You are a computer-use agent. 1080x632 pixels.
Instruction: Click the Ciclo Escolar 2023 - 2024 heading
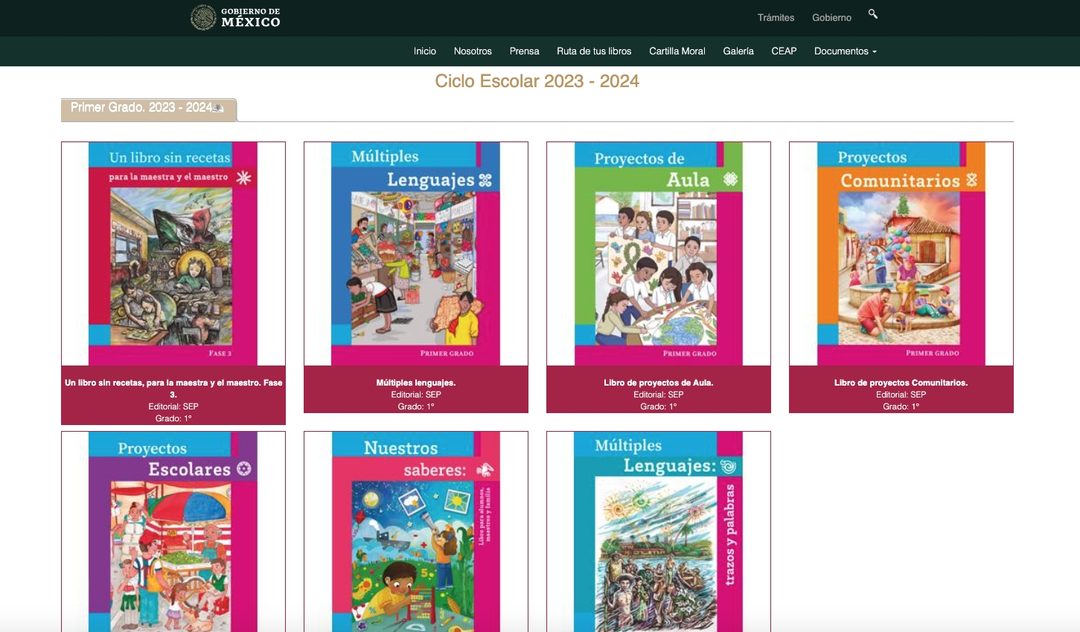point(537,81)
